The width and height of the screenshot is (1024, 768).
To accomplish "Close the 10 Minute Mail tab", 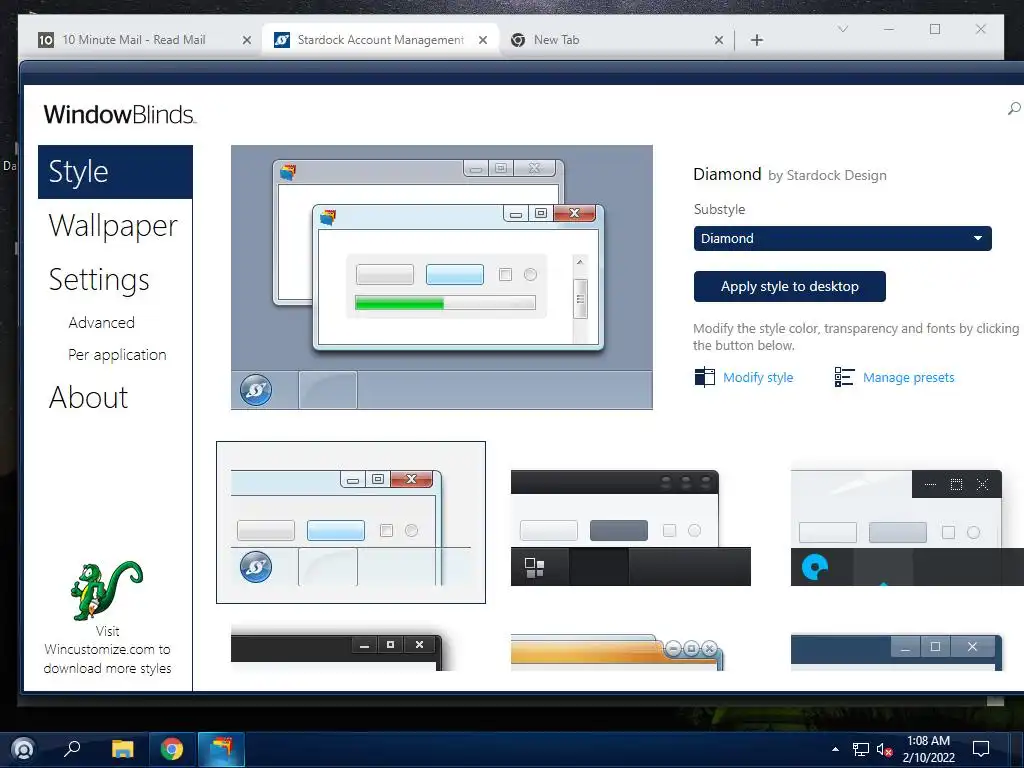I will coord(247,40).
